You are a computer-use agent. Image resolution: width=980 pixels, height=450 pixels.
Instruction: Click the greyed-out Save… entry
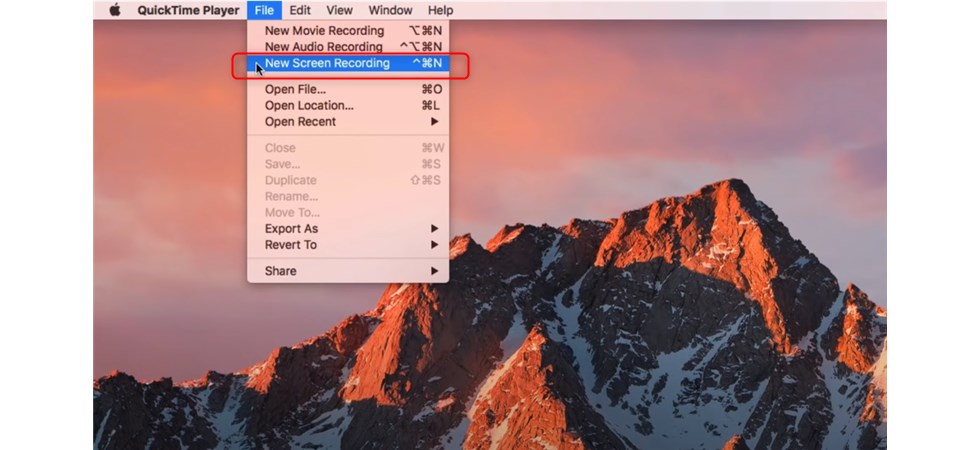point(348,164)
